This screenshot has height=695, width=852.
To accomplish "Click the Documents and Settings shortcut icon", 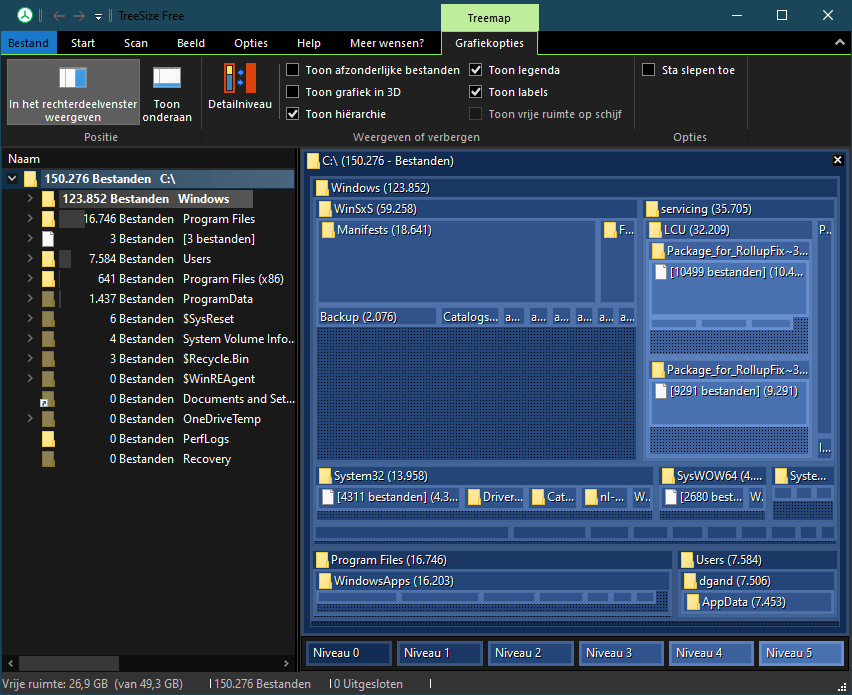I will click(x=48, y=399).
